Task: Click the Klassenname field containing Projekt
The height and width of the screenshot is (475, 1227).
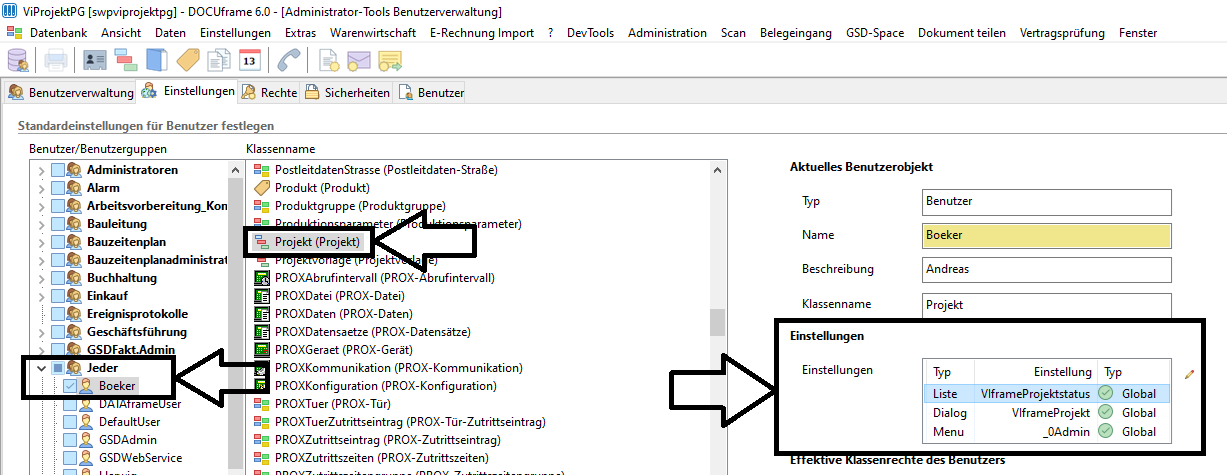Action: (1047, 304)
